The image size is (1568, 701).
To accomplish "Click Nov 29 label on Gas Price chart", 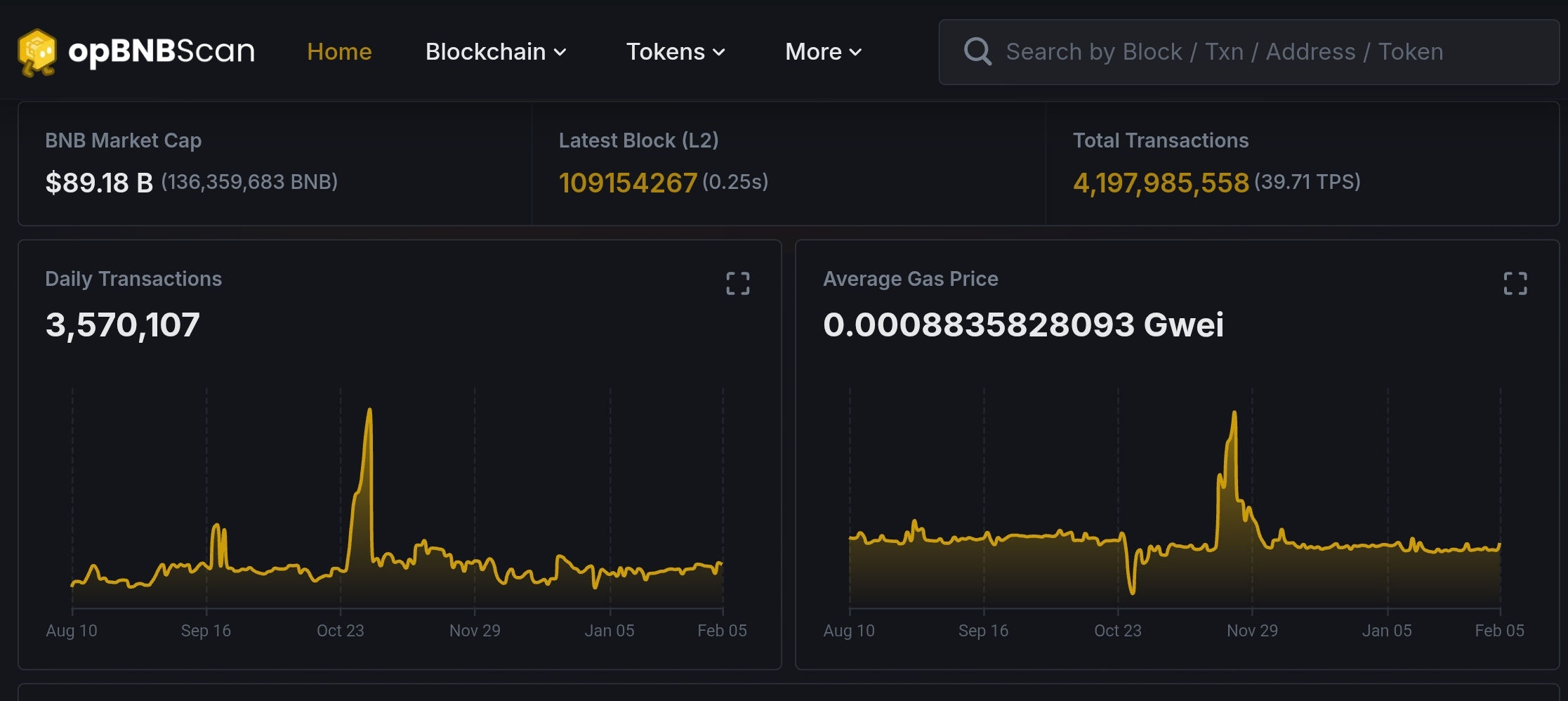I will [1252, 631].
